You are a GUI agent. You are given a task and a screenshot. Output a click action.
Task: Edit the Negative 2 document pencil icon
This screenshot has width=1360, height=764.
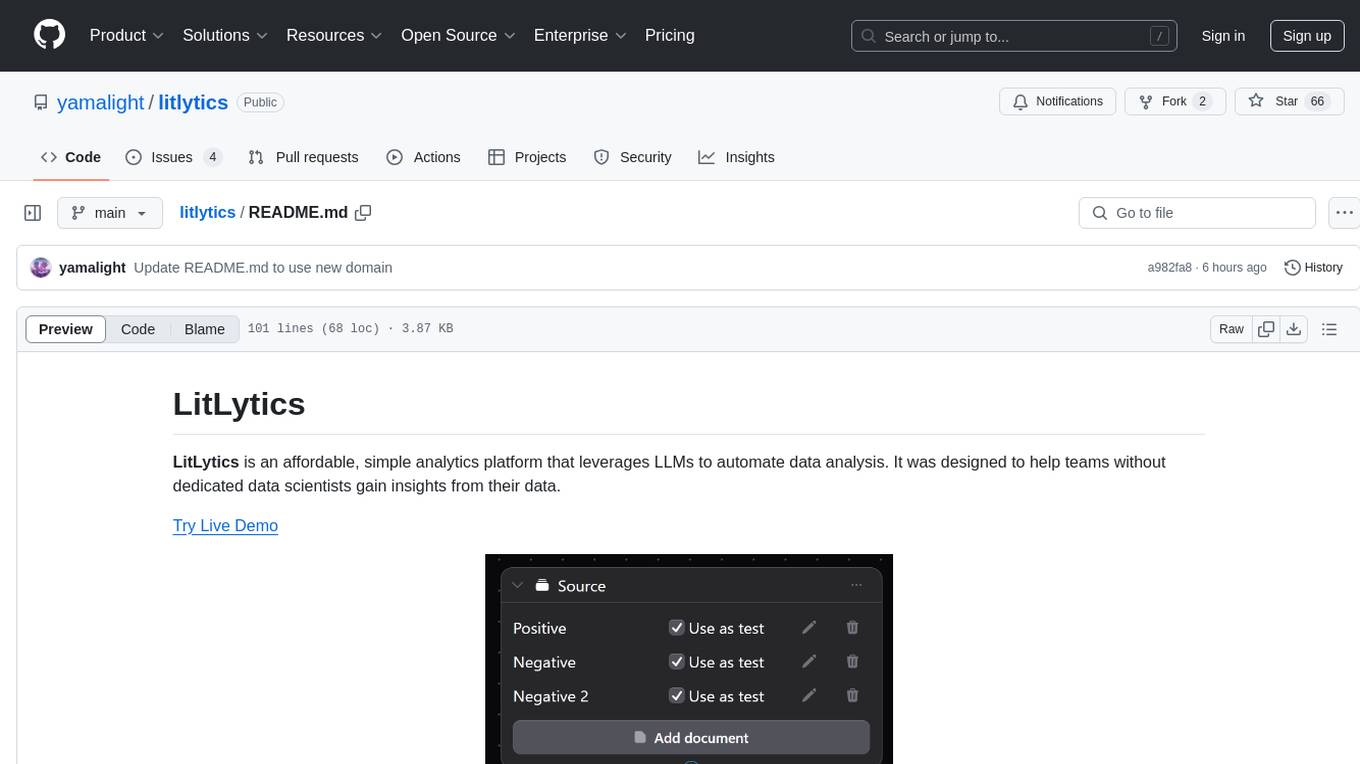click(809, 696)
